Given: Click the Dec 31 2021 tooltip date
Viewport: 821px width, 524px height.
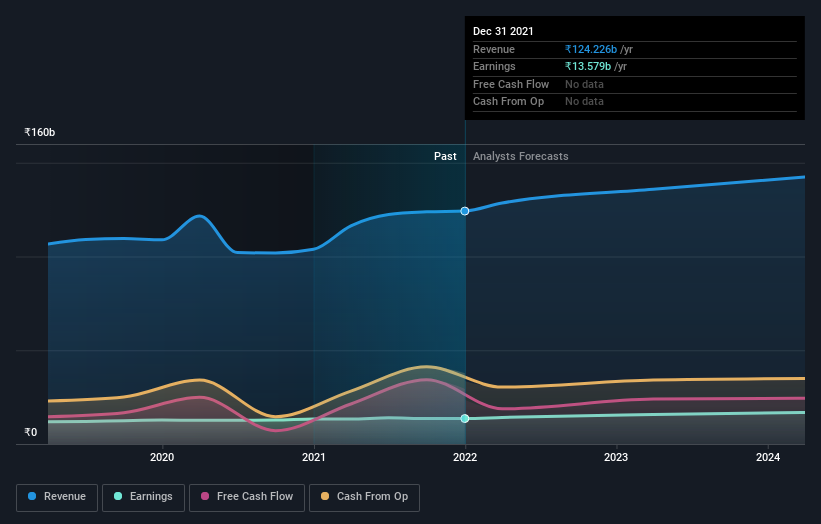Looking at the screenshot, I should [503, 31].
